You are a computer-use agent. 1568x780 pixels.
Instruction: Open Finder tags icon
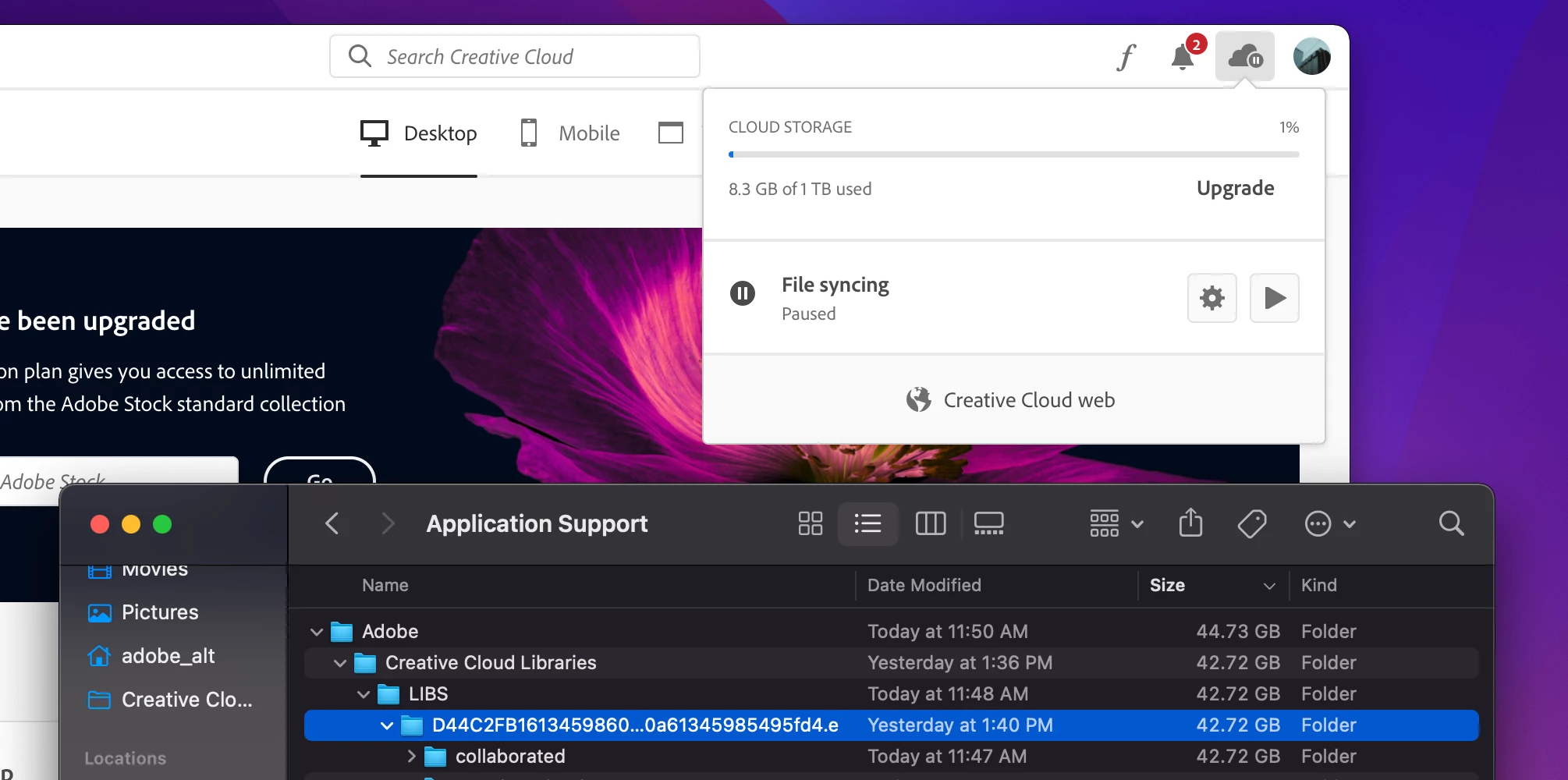tap(1252, 523)
